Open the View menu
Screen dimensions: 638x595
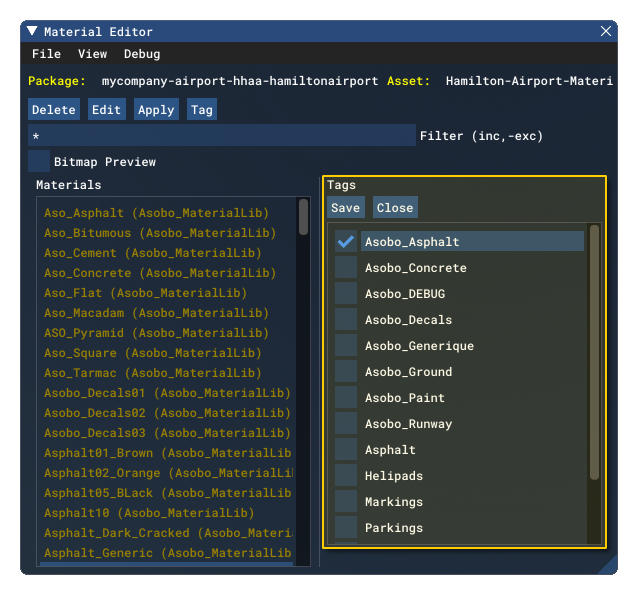pyautogui.click(x=92, y=54)
